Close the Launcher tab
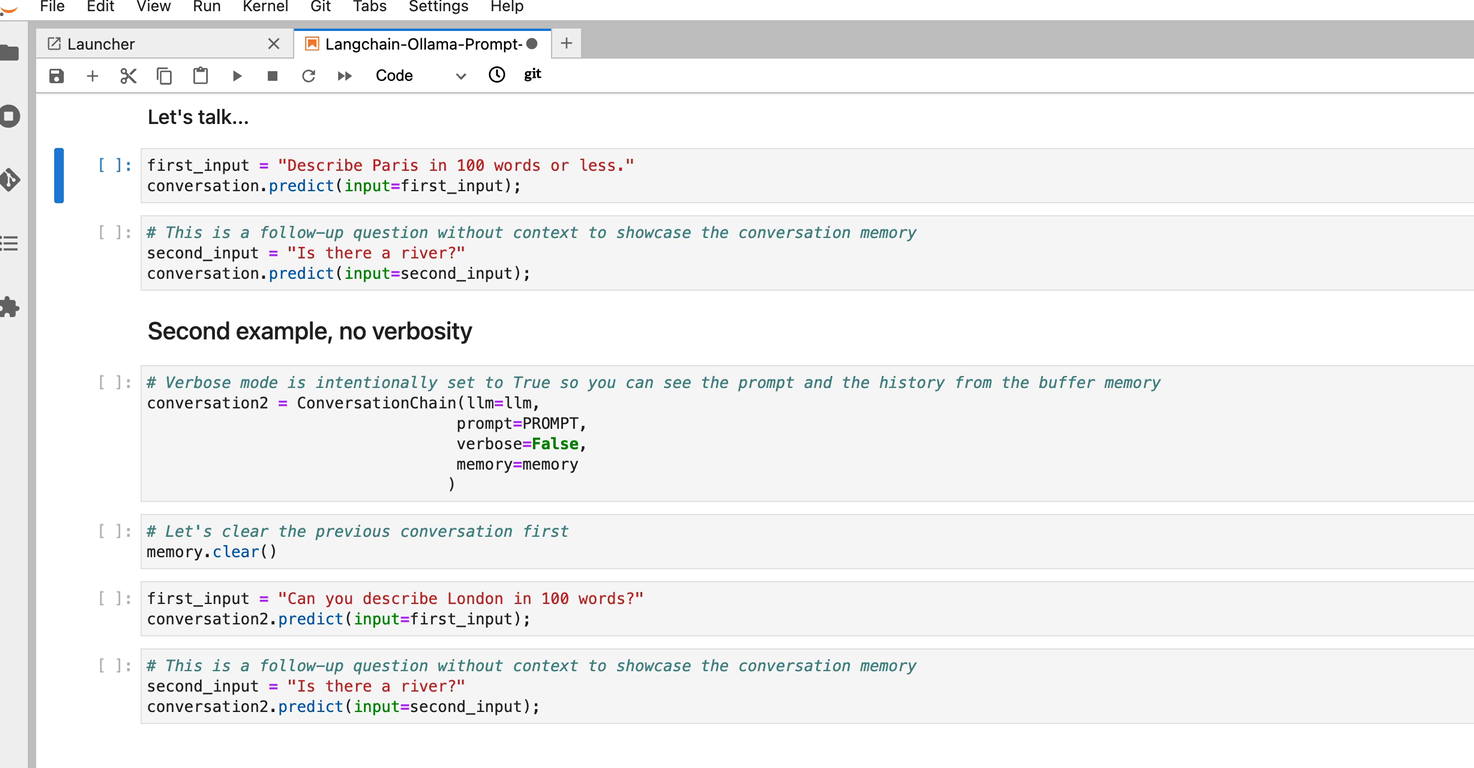This screenshot has width=1474, height=768. click(274, 44)
